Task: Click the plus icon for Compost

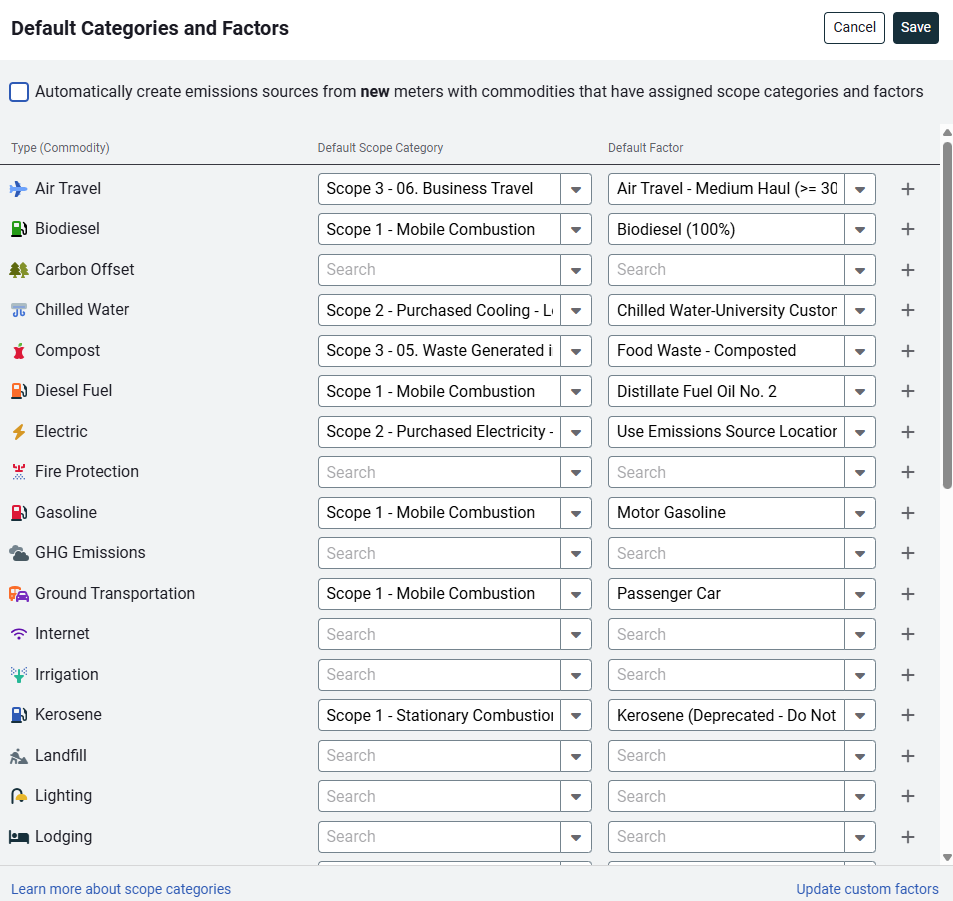Action: click(x=907, y=351)
